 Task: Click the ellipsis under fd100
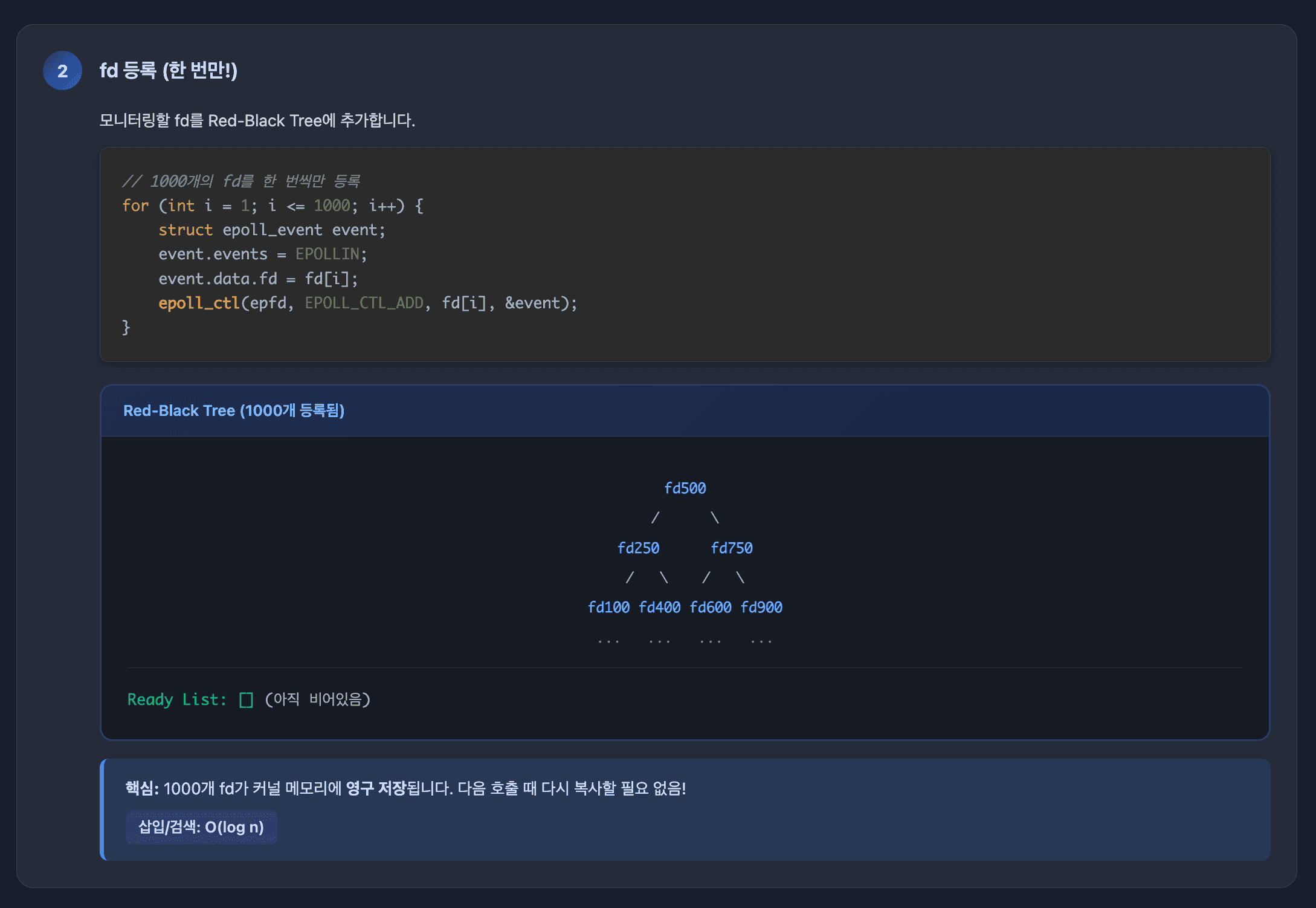coord(608,641)
